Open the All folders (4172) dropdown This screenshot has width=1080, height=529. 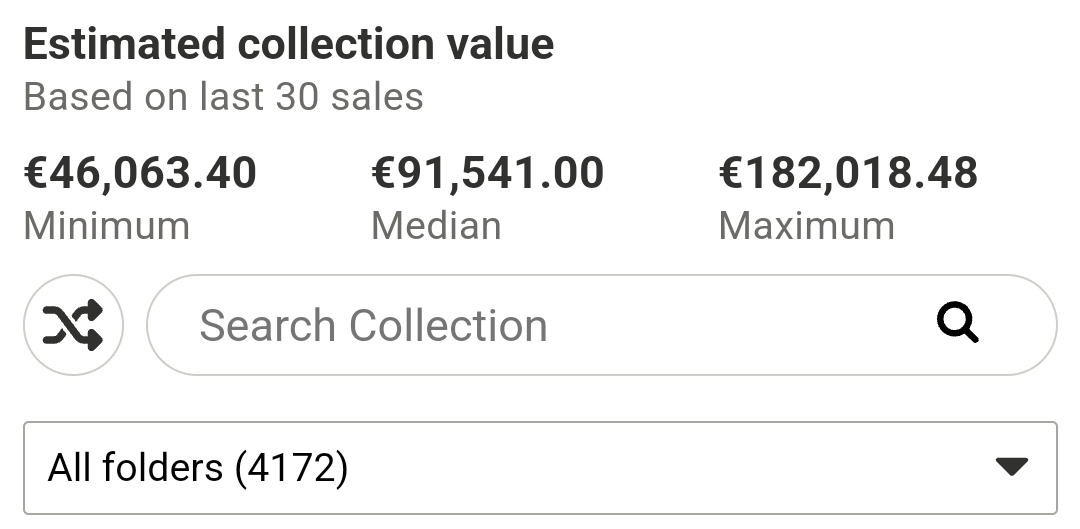point(540,468)
